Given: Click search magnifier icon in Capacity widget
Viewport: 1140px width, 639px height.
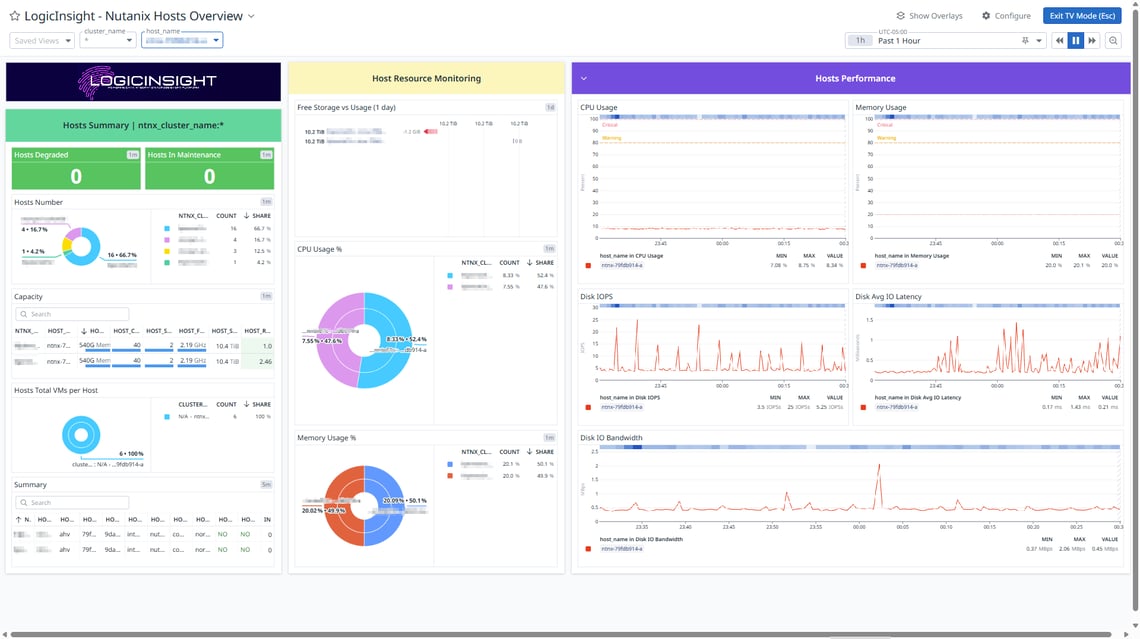Looking at the screenshot, I should 24,314.
